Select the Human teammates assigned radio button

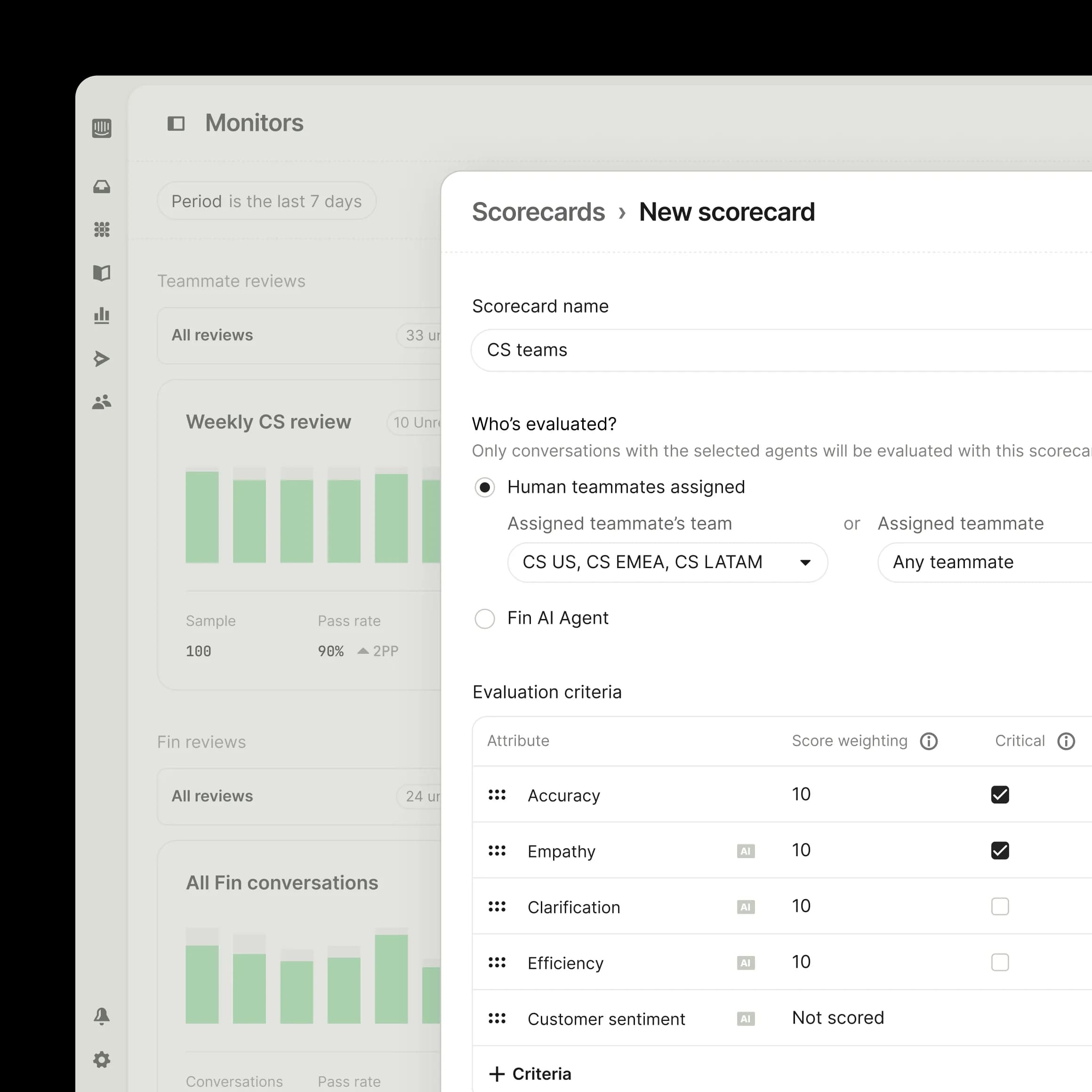[484, 487]
